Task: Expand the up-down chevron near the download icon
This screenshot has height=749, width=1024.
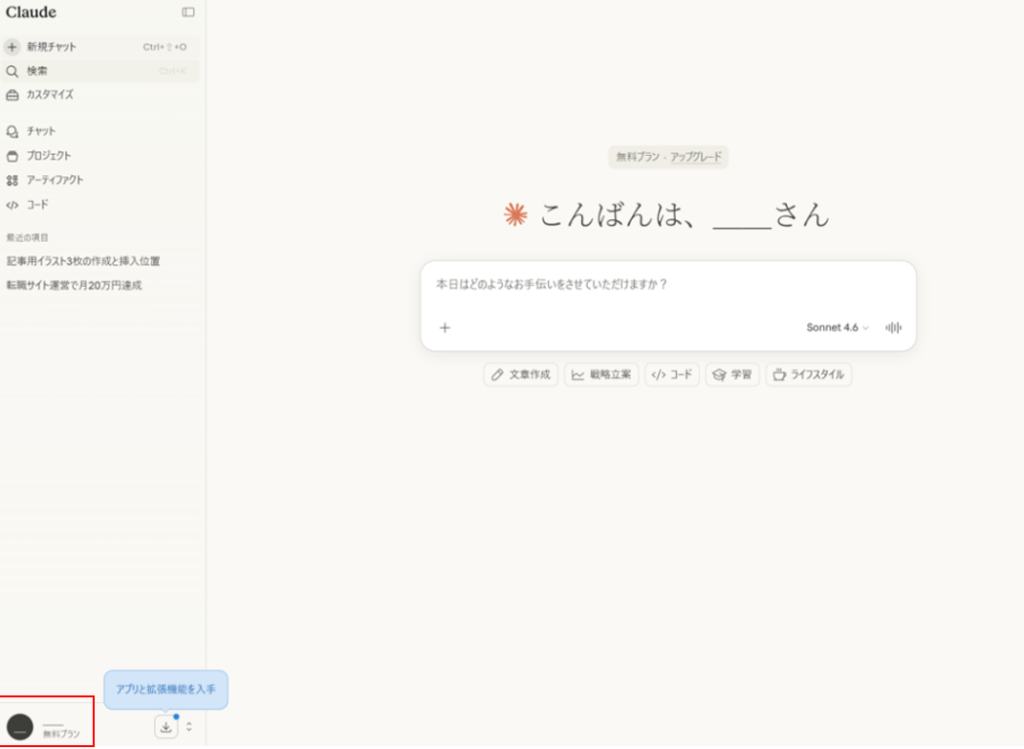Action: (x=188, y=727)
